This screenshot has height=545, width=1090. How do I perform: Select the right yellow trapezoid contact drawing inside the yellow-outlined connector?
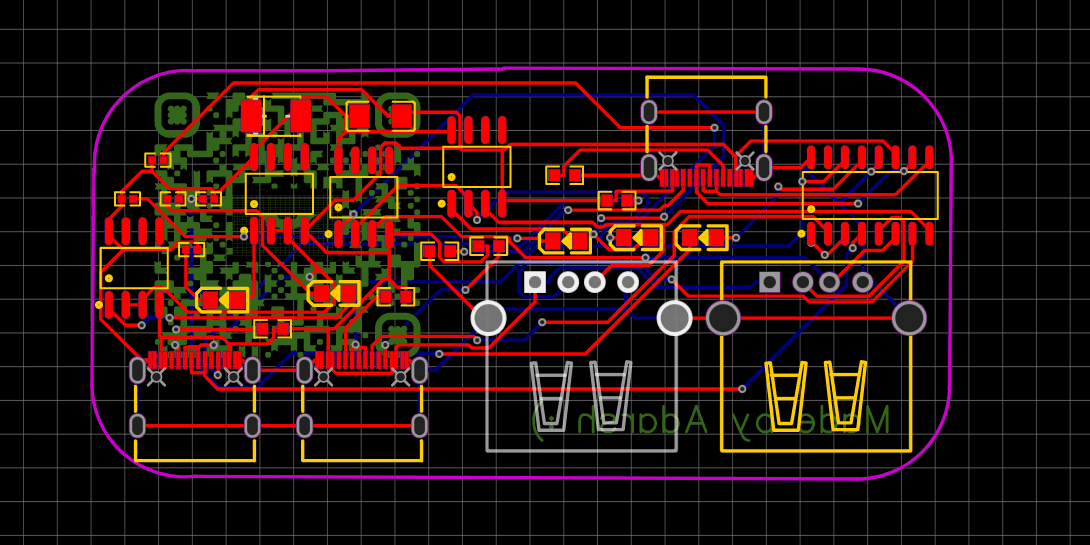[x=845, y=396]
